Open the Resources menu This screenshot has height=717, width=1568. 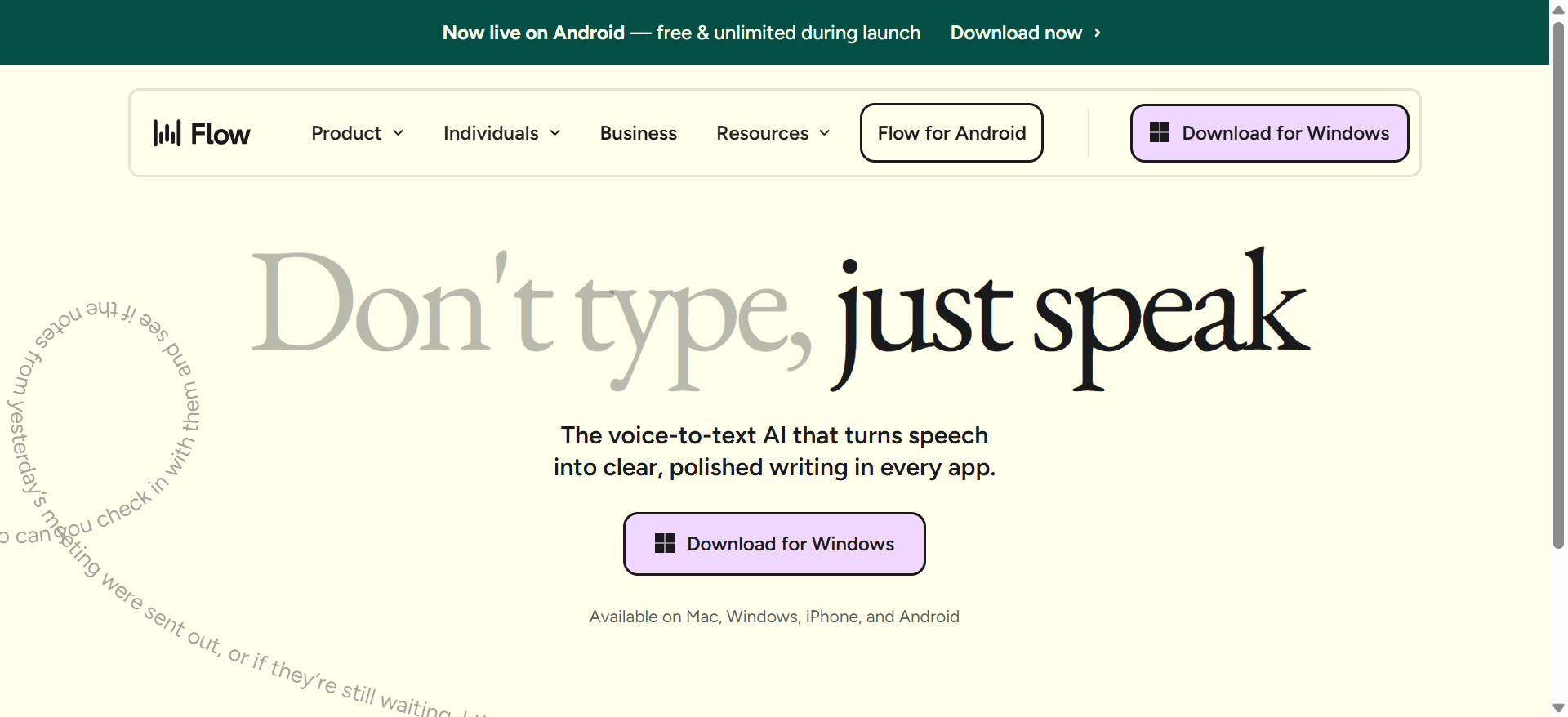pos(773,133)
